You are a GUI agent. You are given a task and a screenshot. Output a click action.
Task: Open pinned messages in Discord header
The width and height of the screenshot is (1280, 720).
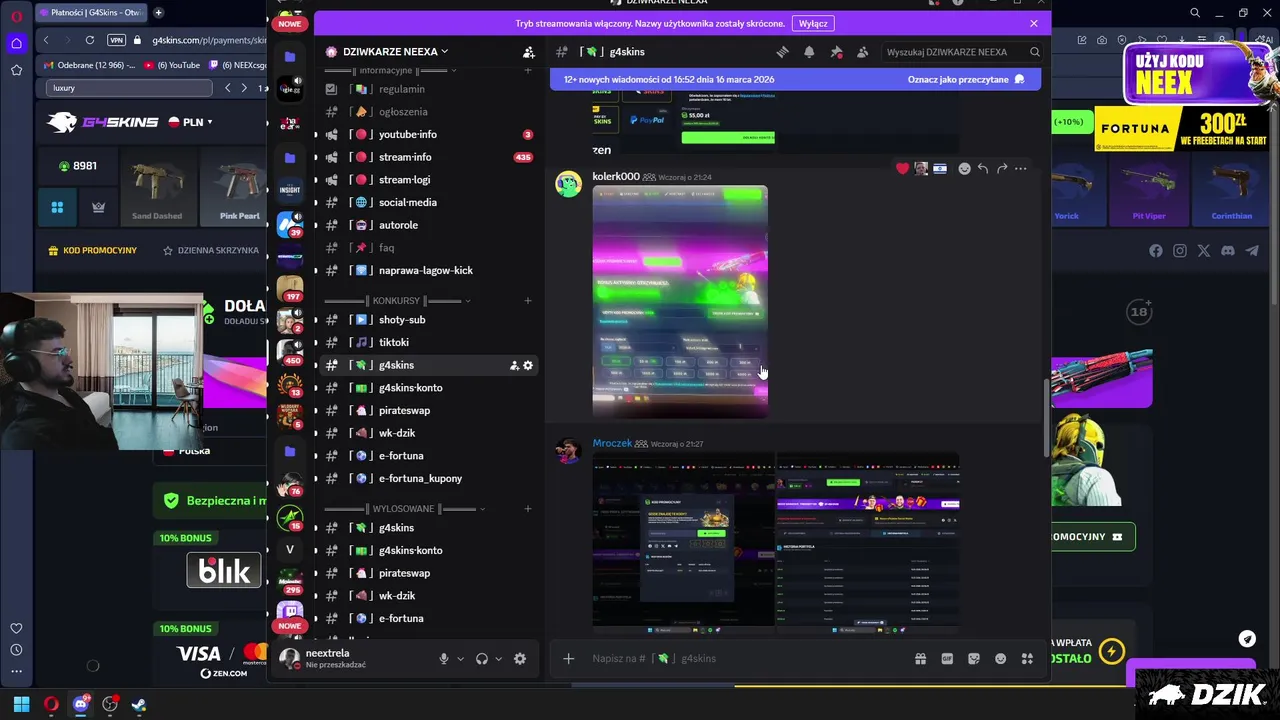(x=836, y=52)
